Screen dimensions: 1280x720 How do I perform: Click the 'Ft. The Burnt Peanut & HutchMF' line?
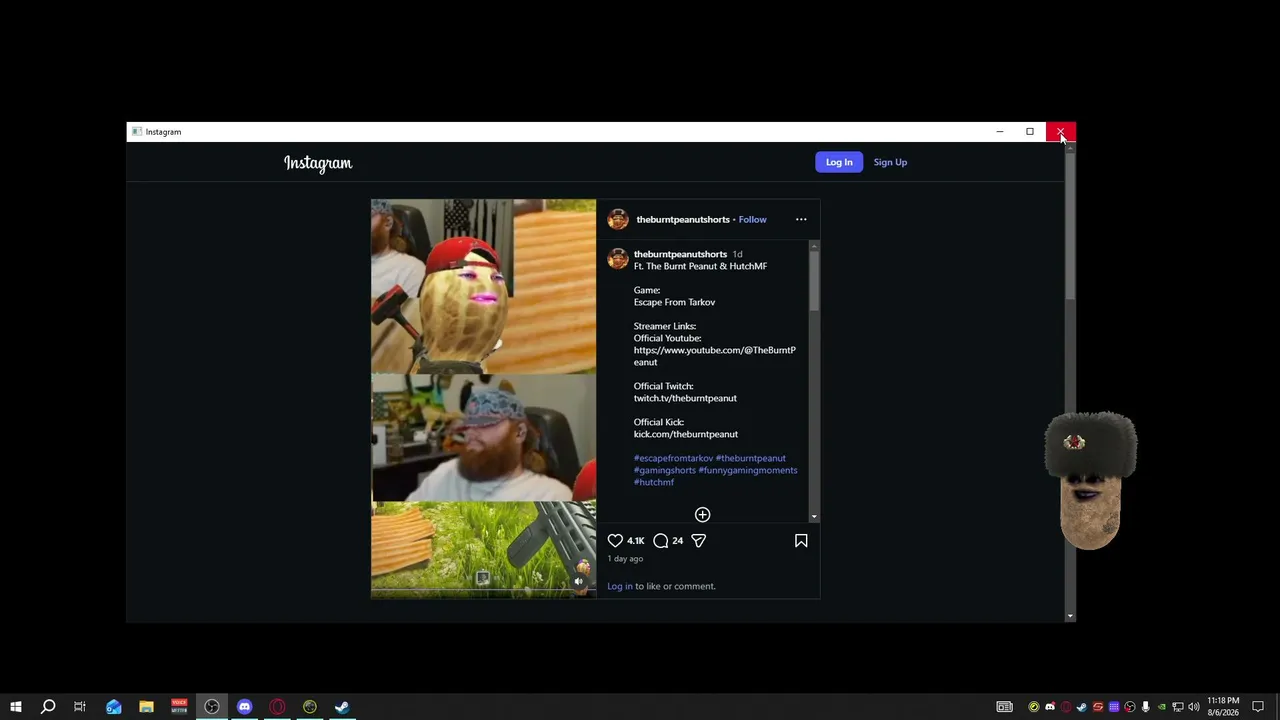click(700, 266)
